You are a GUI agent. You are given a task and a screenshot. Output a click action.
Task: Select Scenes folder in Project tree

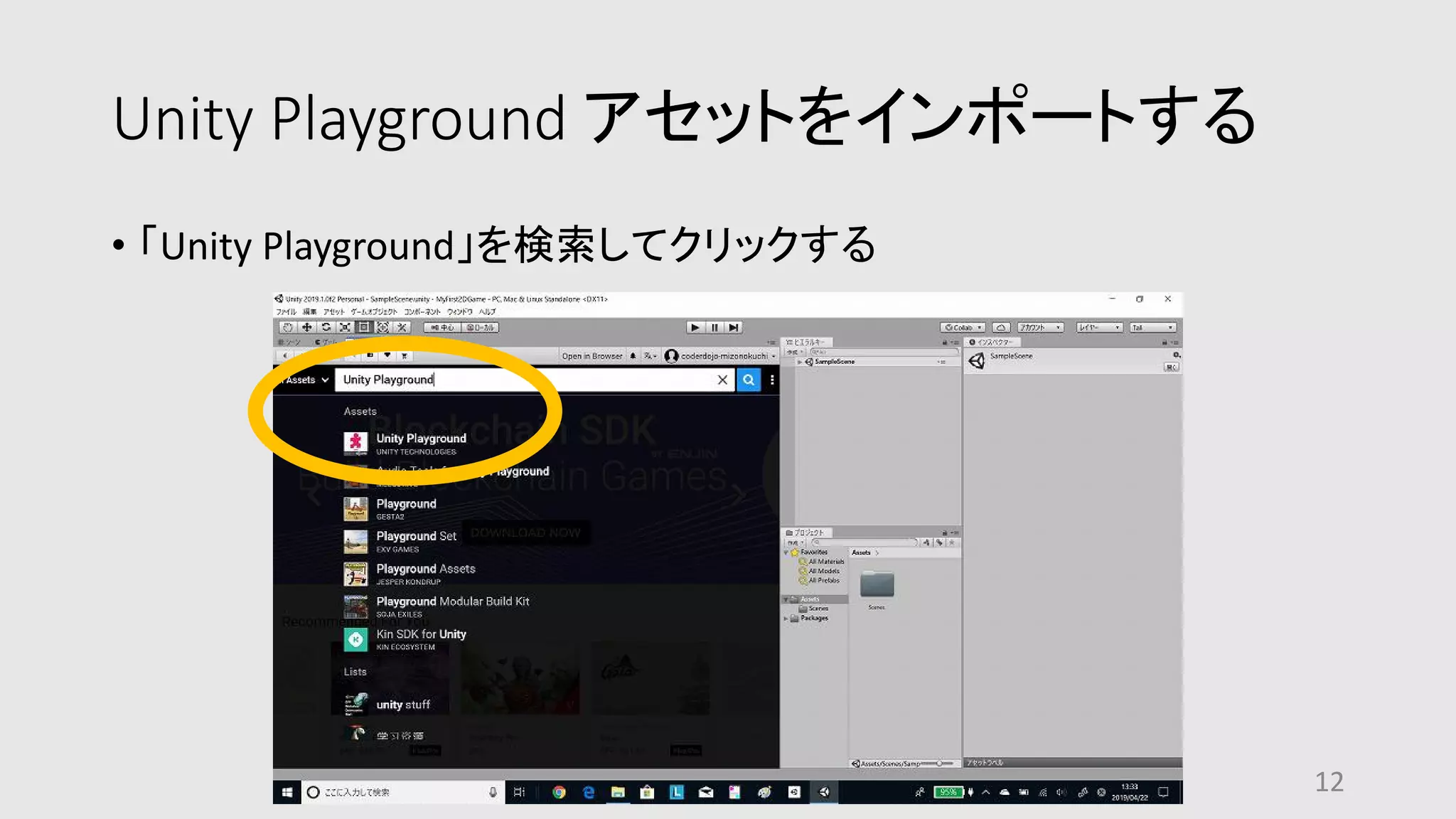pos(814,609)
